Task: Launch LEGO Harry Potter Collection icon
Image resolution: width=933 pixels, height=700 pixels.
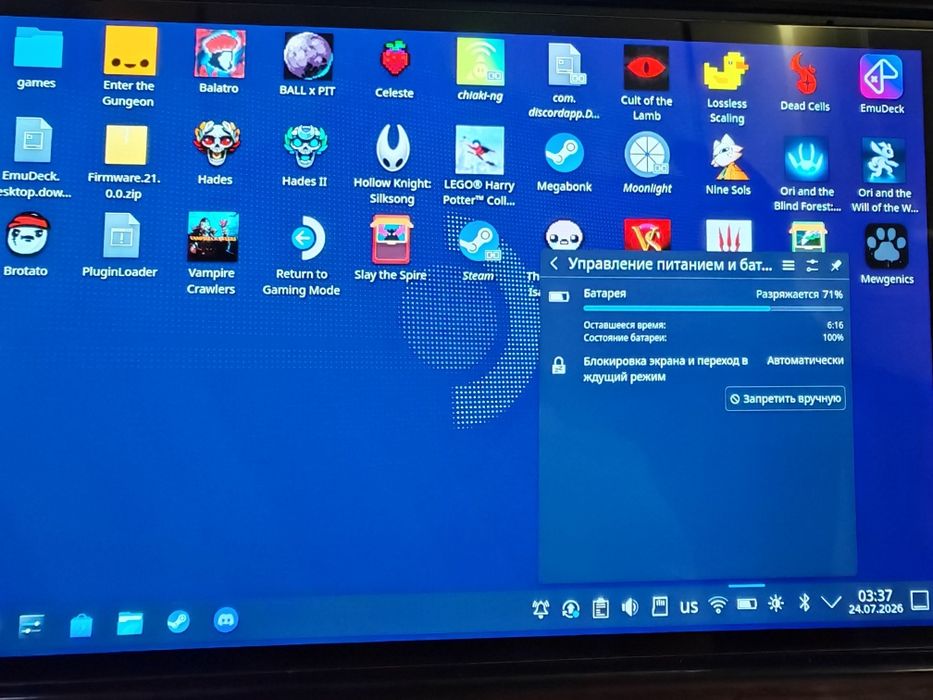Action: point(480,151)
